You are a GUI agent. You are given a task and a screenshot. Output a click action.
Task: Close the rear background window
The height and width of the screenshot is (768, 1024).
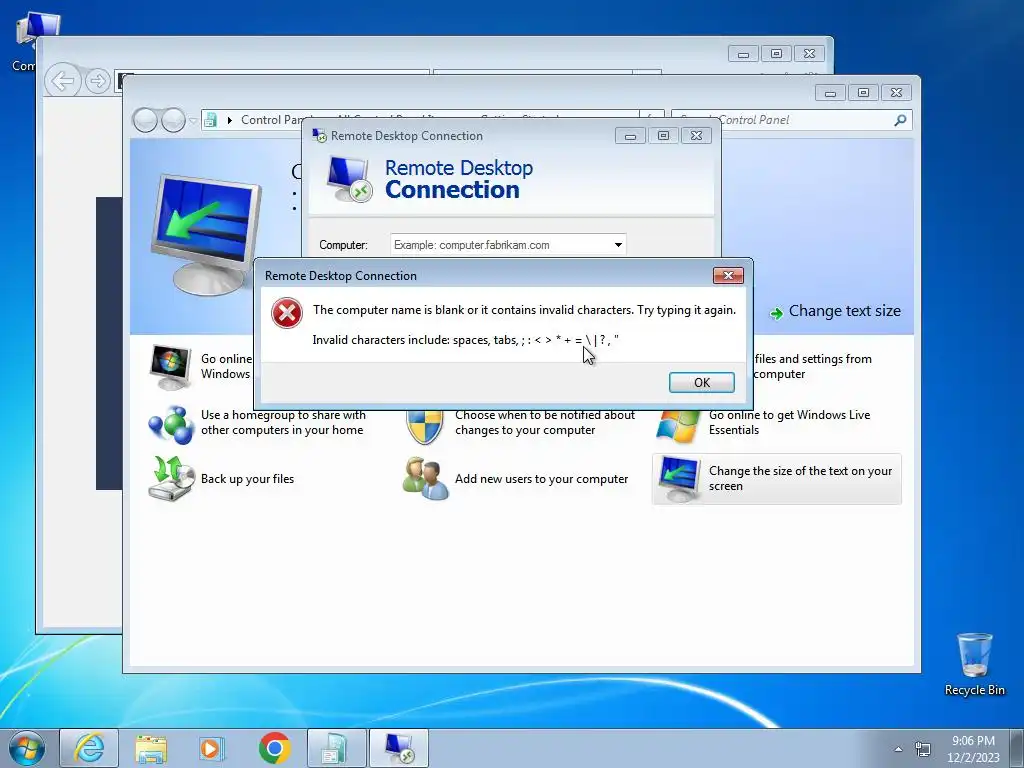coord(810,54)
